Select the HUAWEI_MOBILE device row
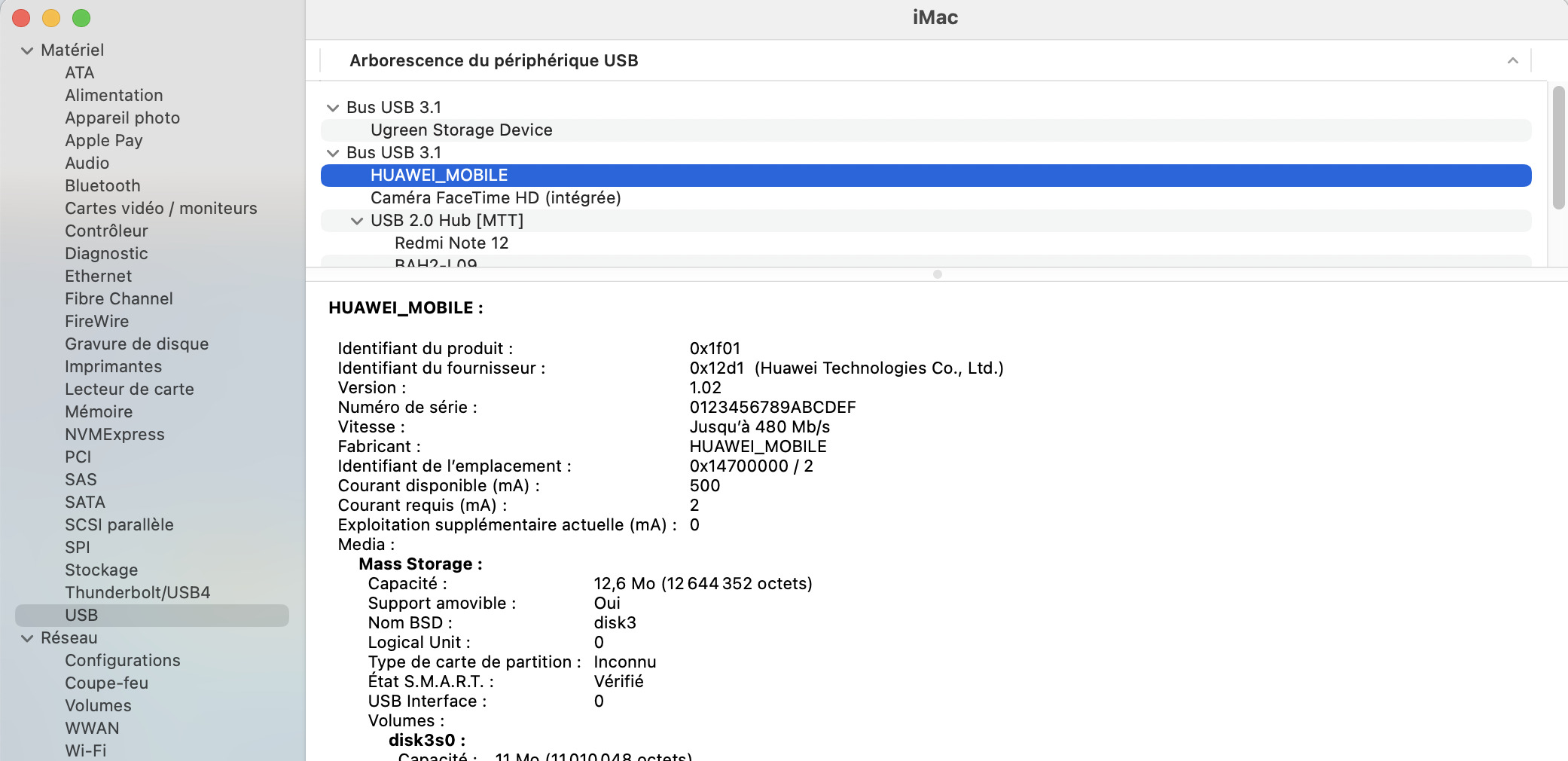Viewport: 1568px width, 761px height. click(926, 175)
